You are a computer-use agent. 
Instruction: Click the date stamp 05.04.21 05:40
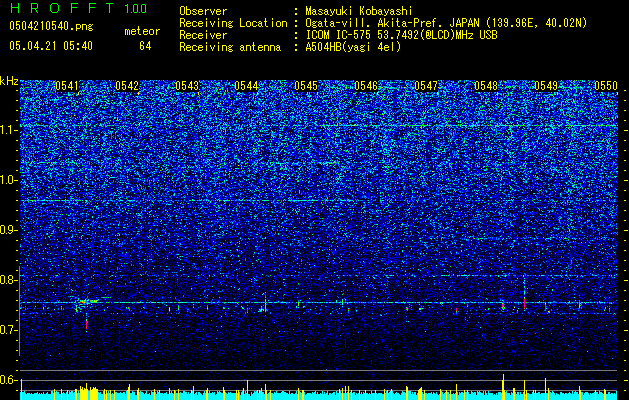coord(51,46)
